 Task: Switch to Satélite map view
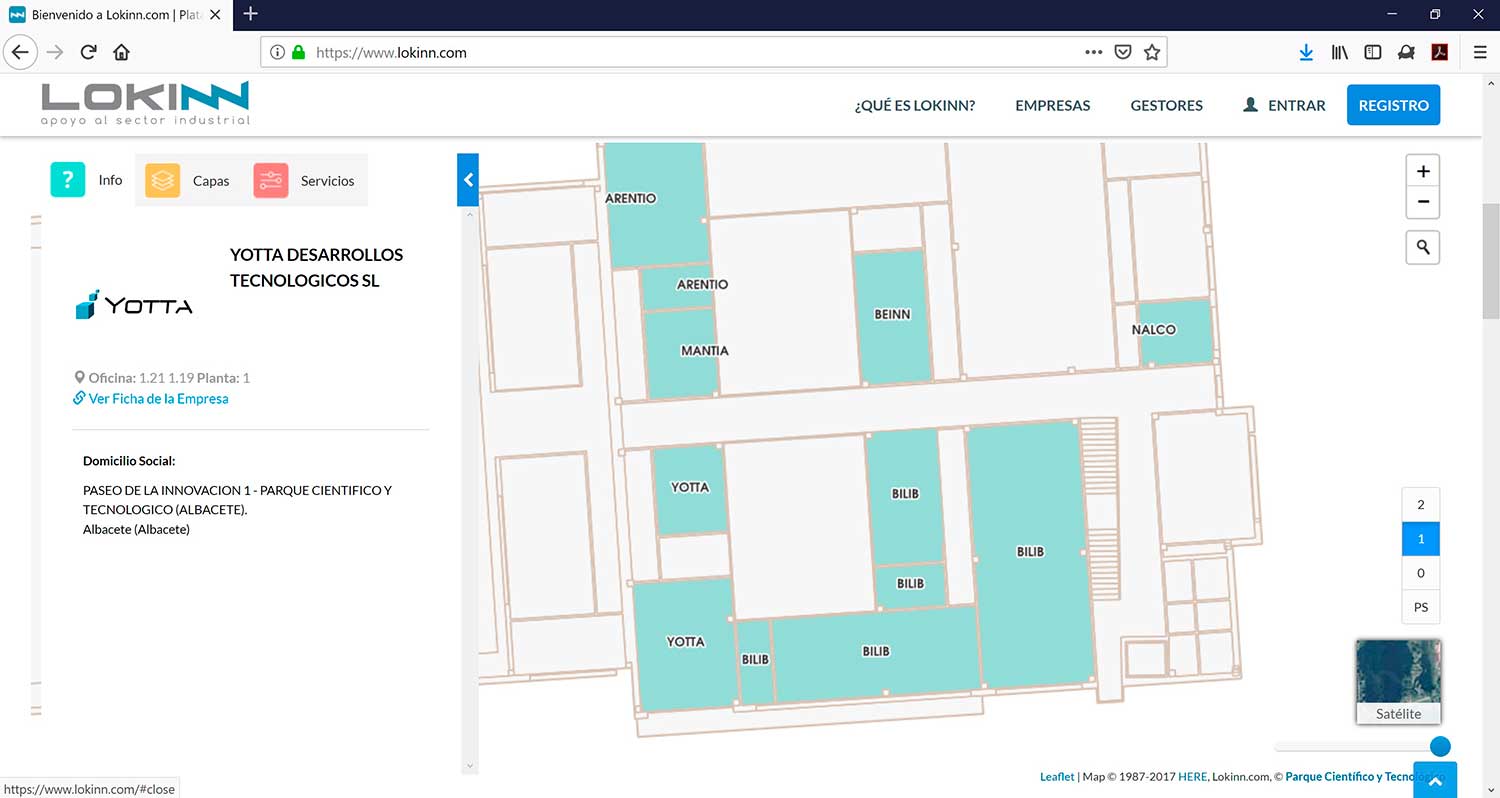[x=1398, y=682]
